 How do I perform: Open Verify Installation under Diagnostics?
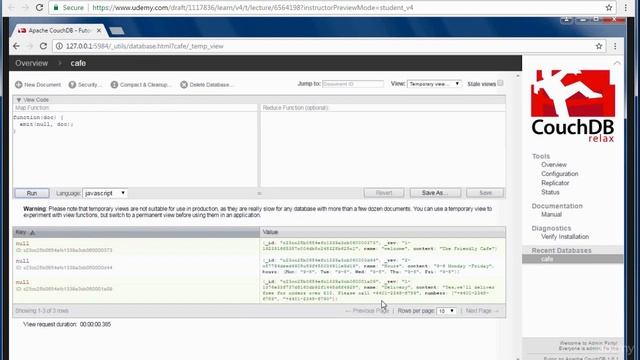[564, 237]
